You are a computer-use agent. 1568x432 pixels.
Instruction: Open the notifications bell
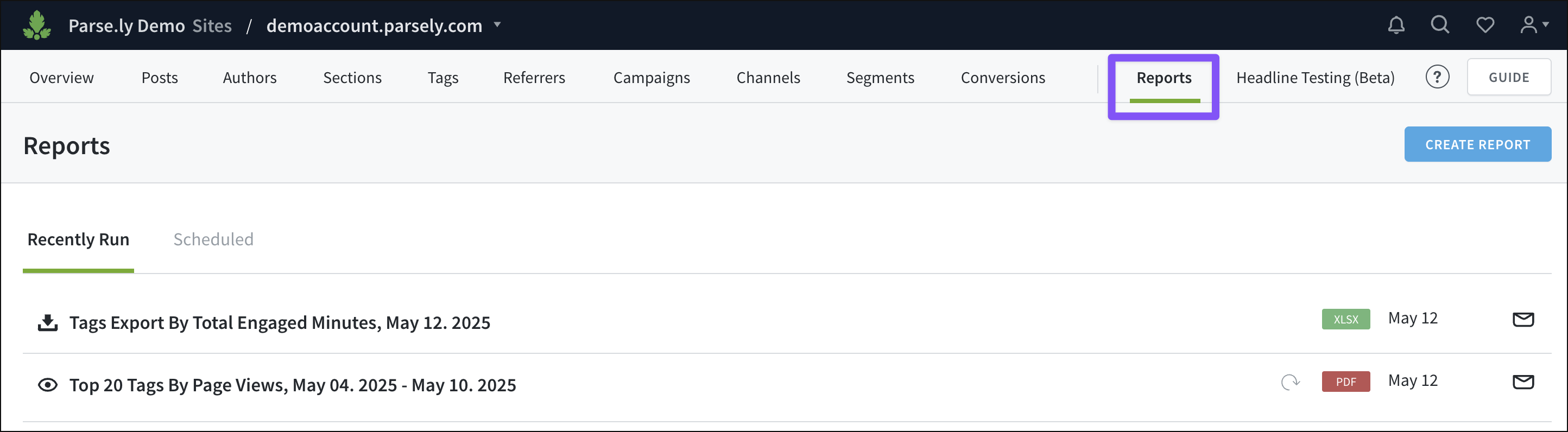(x=1396, y=25)
